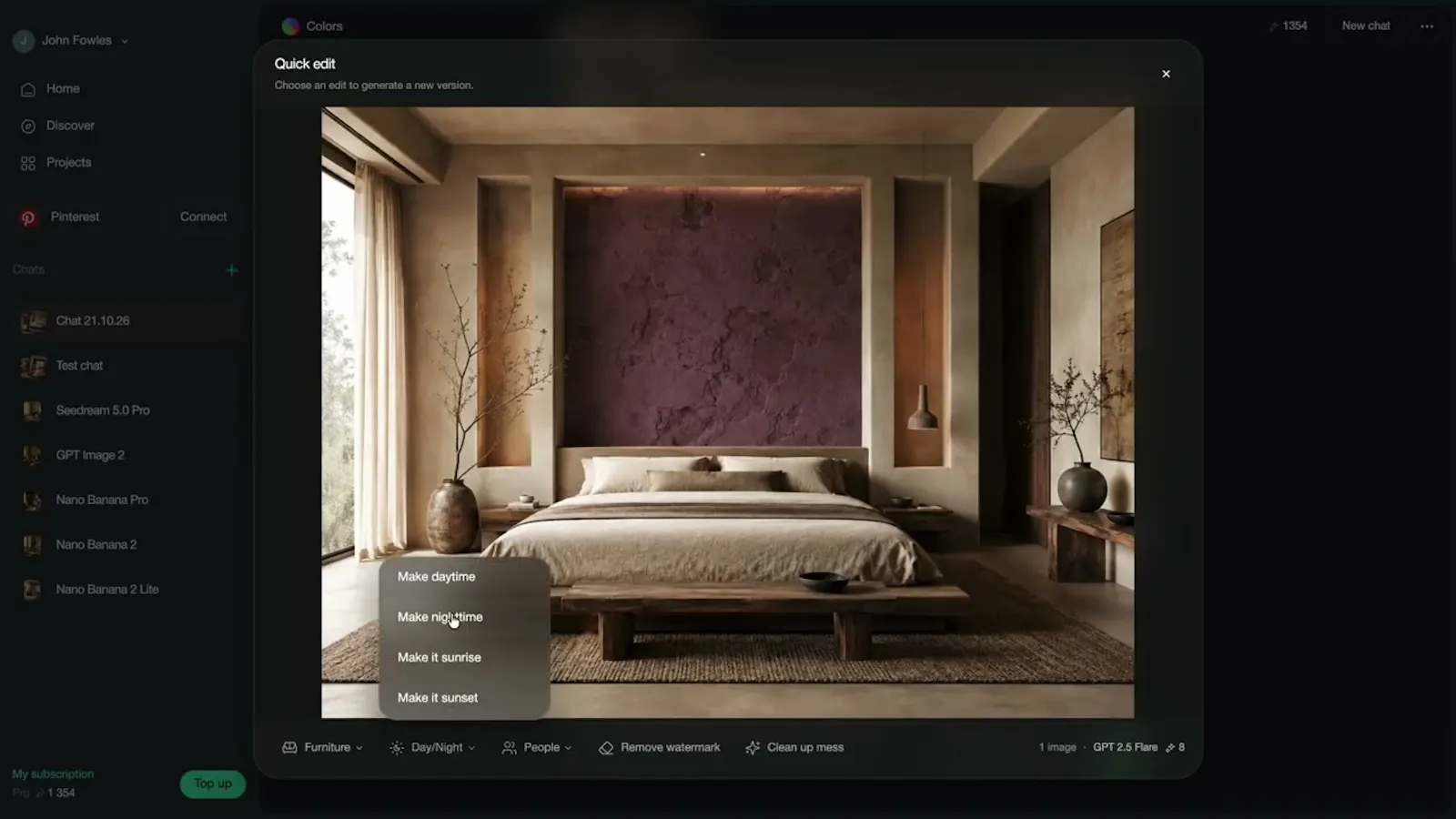This screenshot has width=1456, height=819.
Task: Click the Furniture sofa icon
Action: 289,747
